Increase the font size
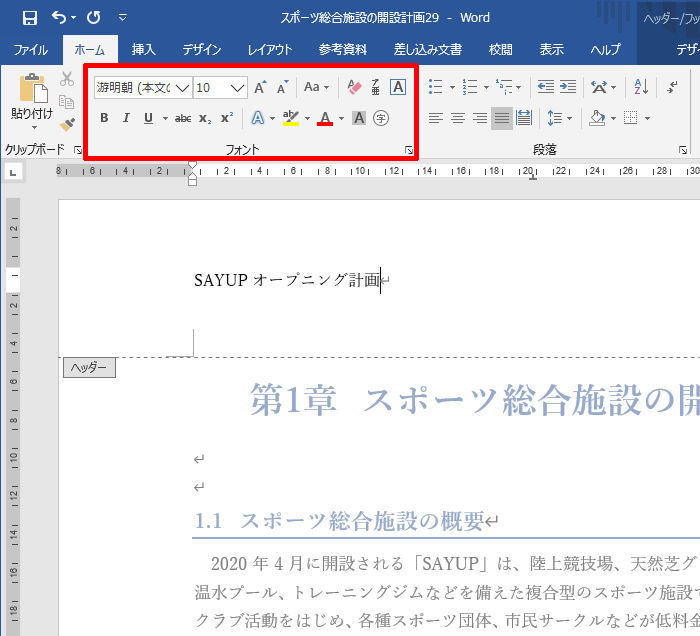700x636 pixels. (x=260, y=87)
